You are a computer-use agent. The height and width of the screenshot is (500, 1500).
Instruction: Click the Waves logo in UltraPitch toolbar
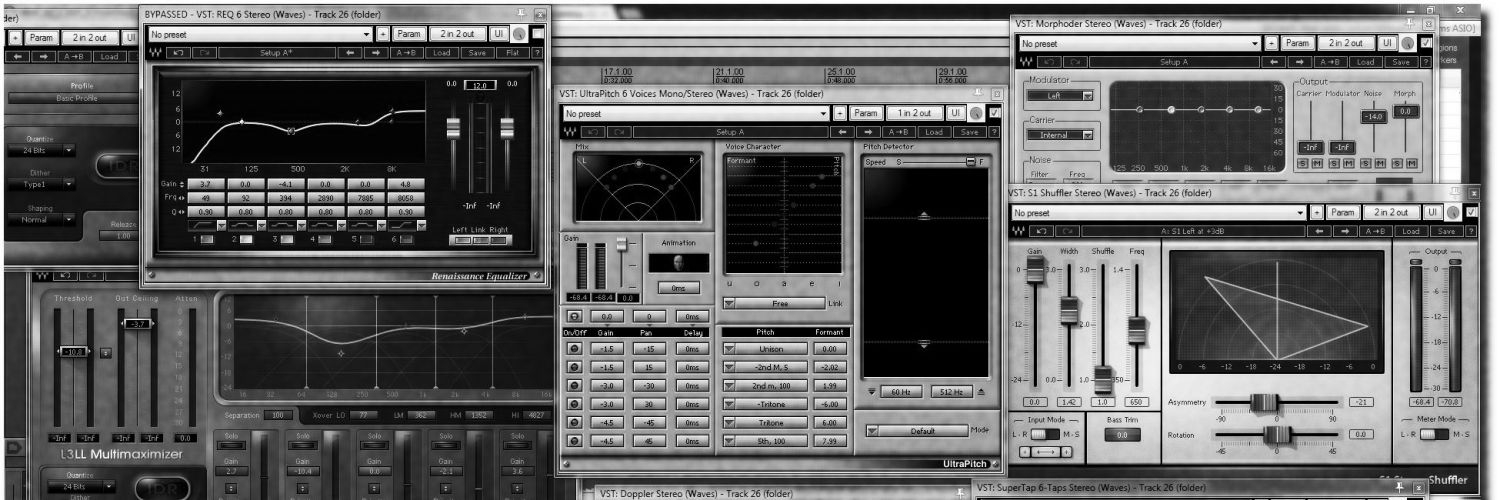point(570,132)
